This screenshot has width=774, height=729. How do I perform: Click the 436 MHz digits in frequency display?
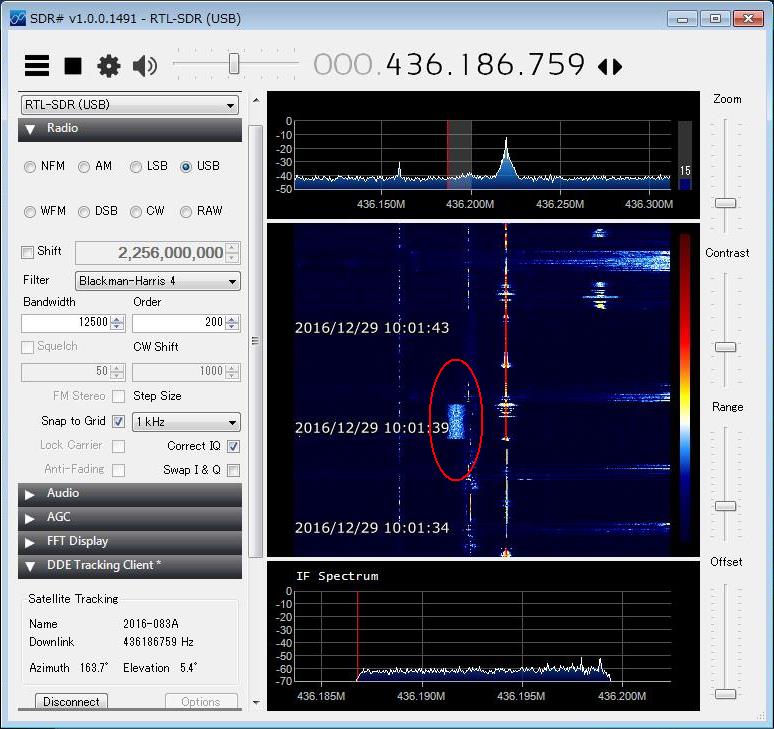(x=416, y=65)
